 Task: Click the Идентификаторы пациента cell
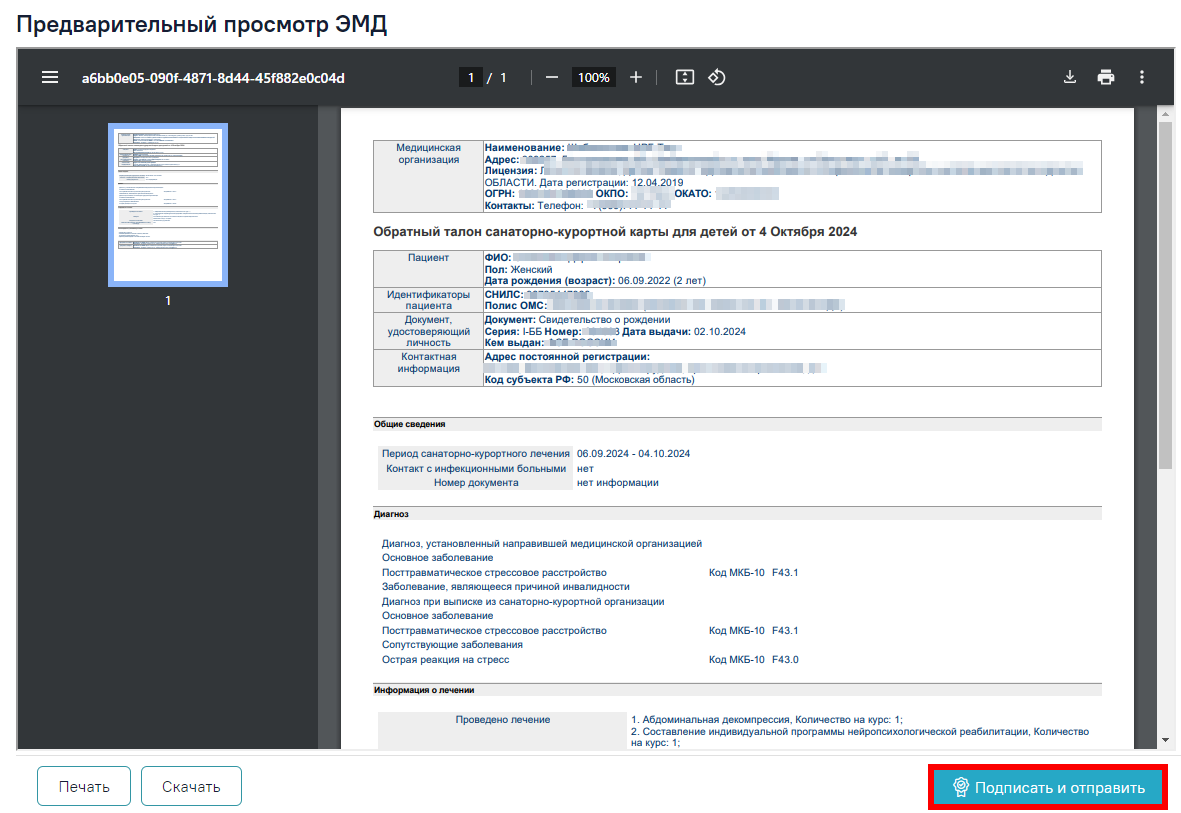tap(429, 300)
